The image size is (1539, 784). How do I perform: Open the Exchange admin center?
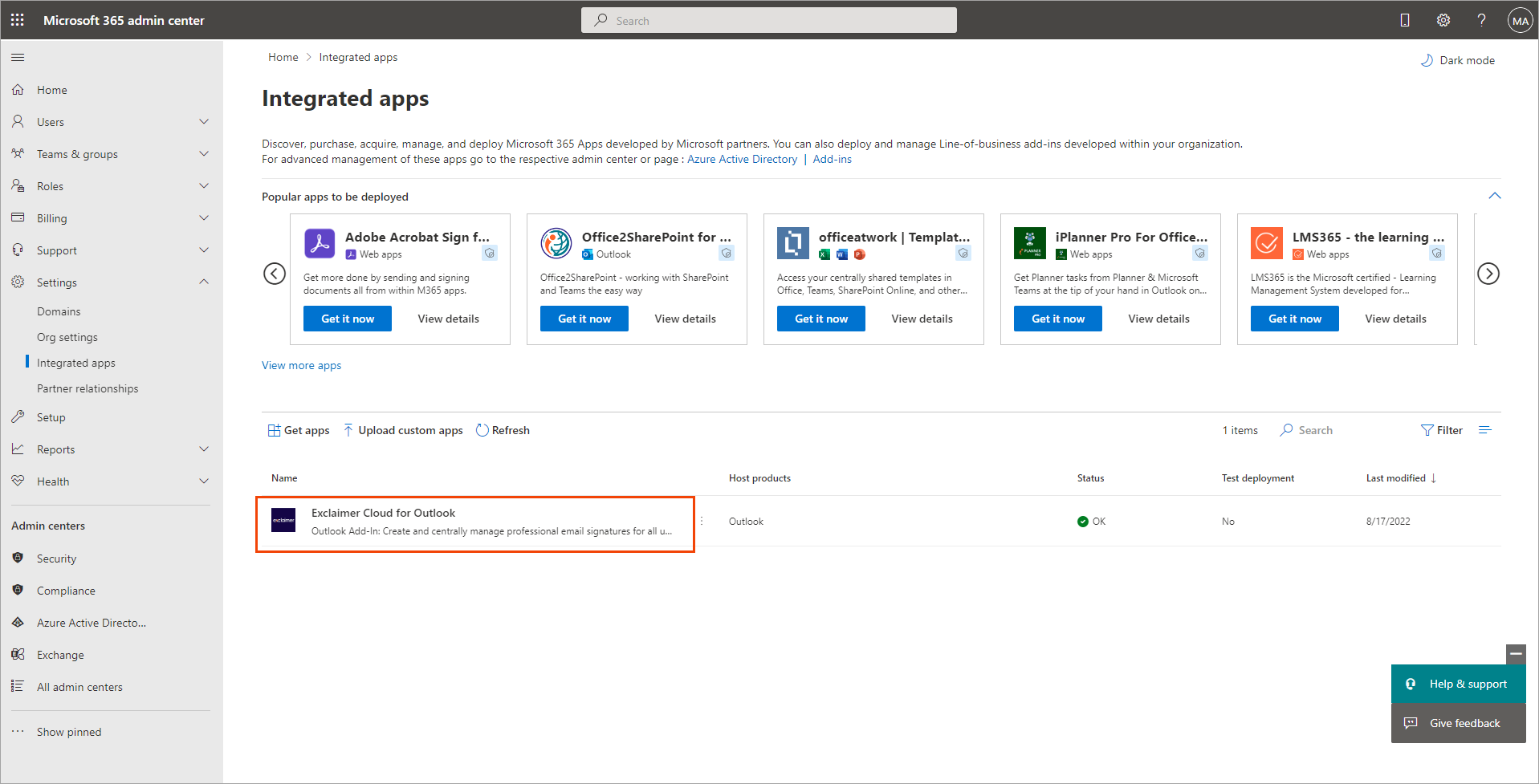point(60,655)
